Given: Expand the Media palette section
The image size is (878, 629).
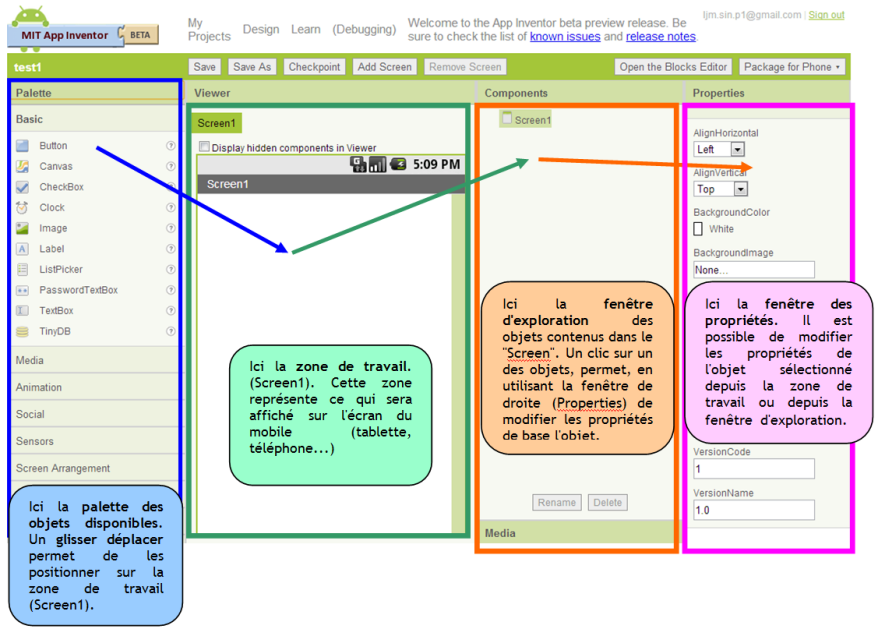Looking at the screenshot, I should (94, 360).
